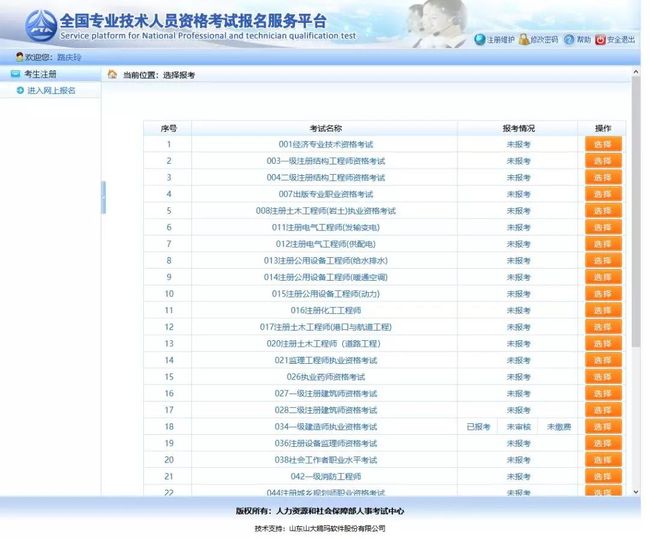Open 进入网上报名 in the sidebar
Screen dimensions: 650x539
click(51, 90)
